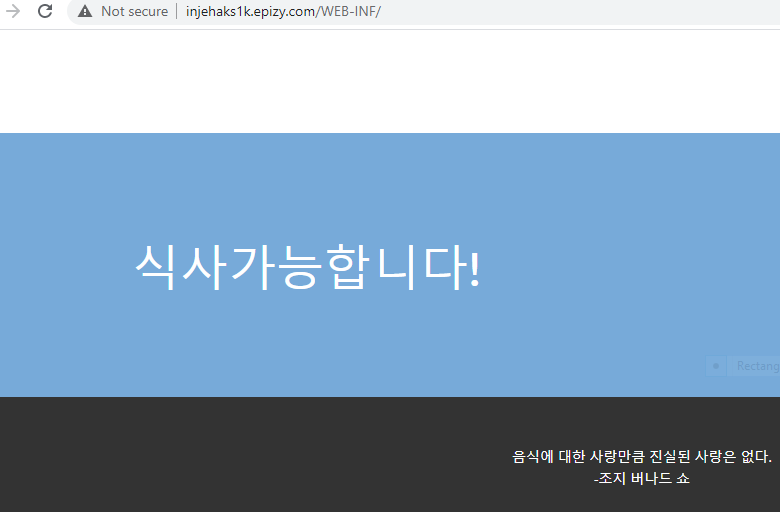This screenshot has height=512, width=780.
Task: Click the author line -조지 버나드 쇼
Action: (x=641, y=479)
